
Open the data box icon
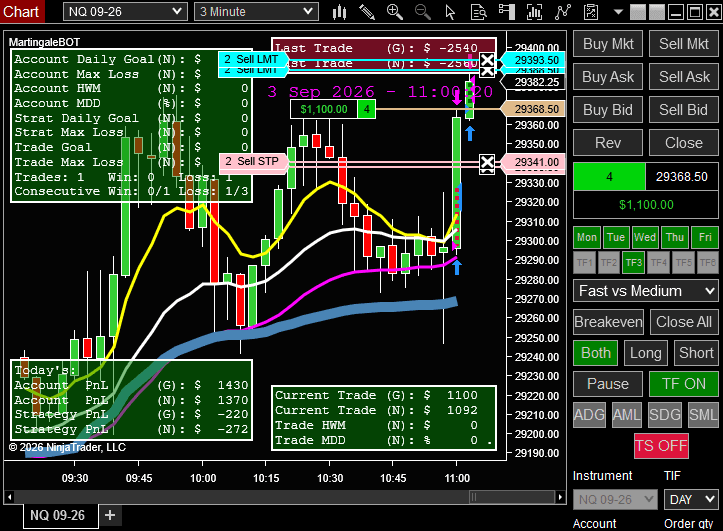(x=479, y=12)
